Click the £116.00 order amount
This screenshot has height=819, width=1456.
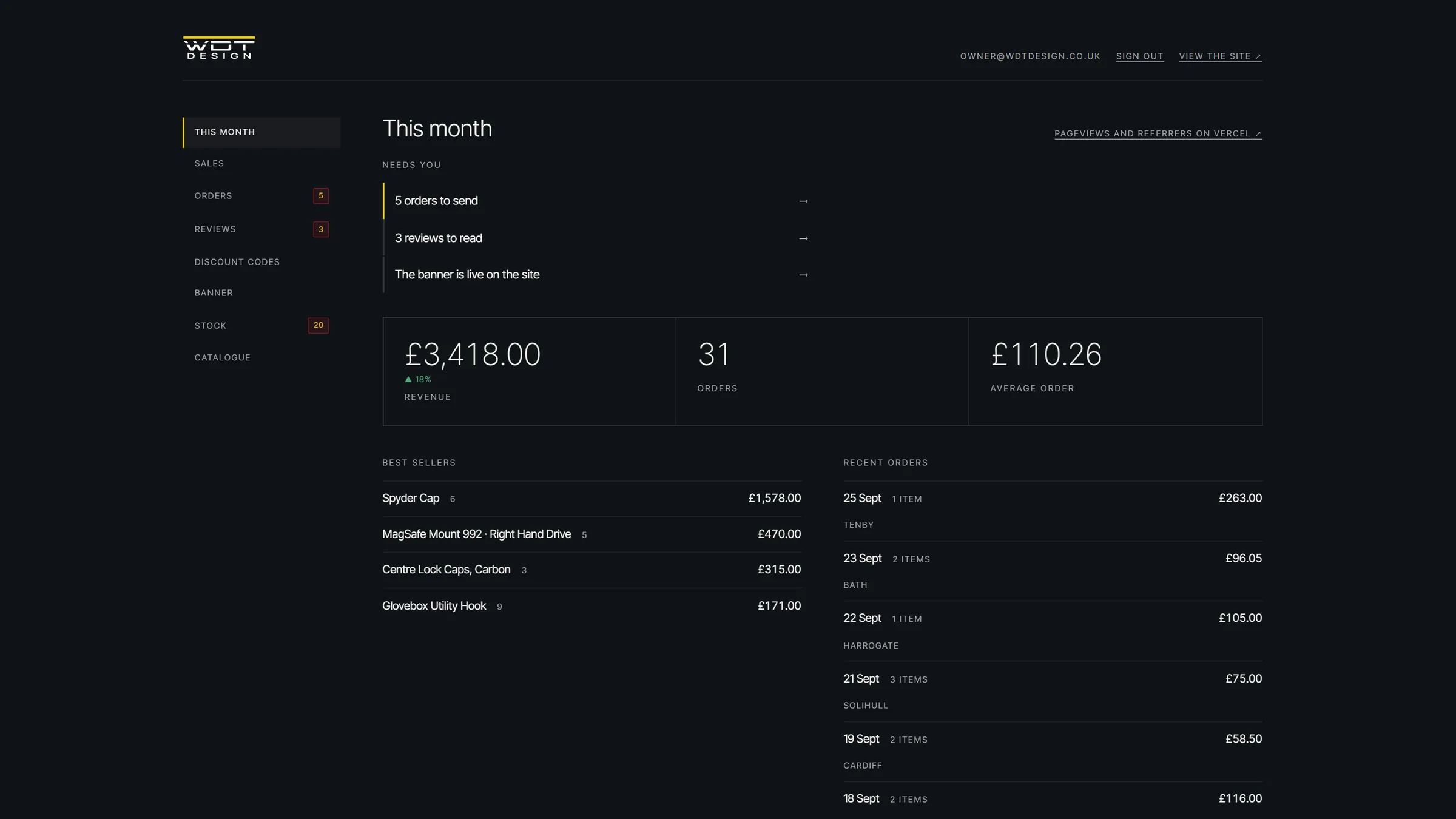tap(1241, 799)
